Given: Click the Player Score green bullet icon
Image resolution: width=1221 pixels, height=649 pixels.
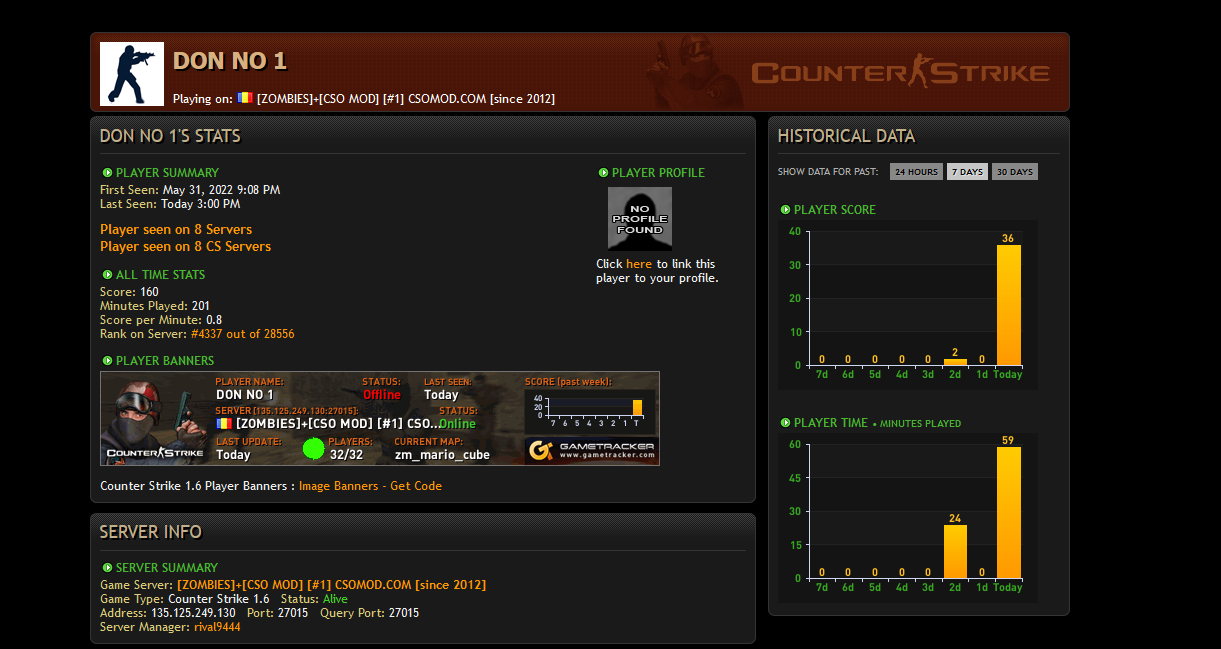Looking at the screenshot, I should [x=785, y=210].
